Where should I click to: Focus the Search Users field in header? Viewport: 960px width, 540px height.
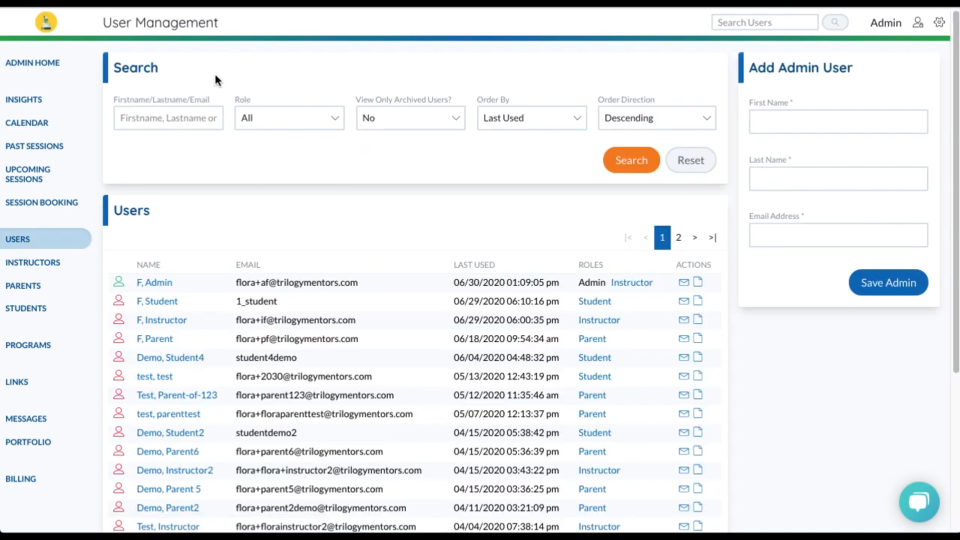click(765, 22)
